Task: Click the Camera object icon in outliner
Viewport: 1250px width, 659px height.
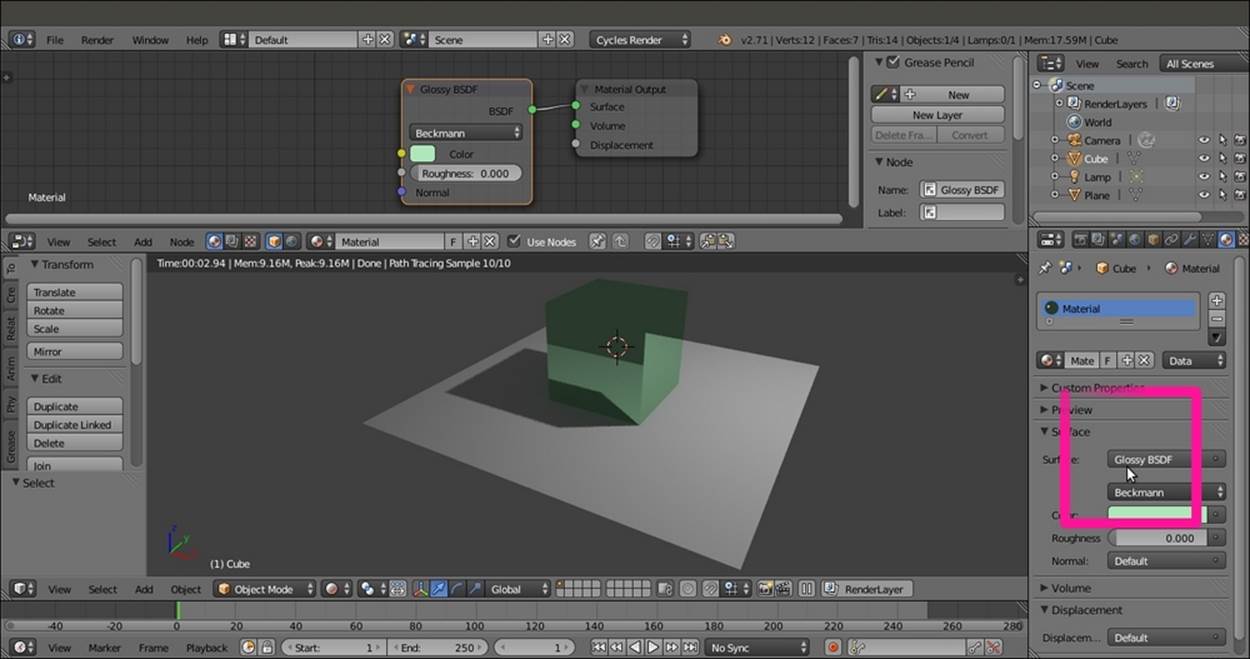Action: pyautogui.click(x=1074, y=141)
